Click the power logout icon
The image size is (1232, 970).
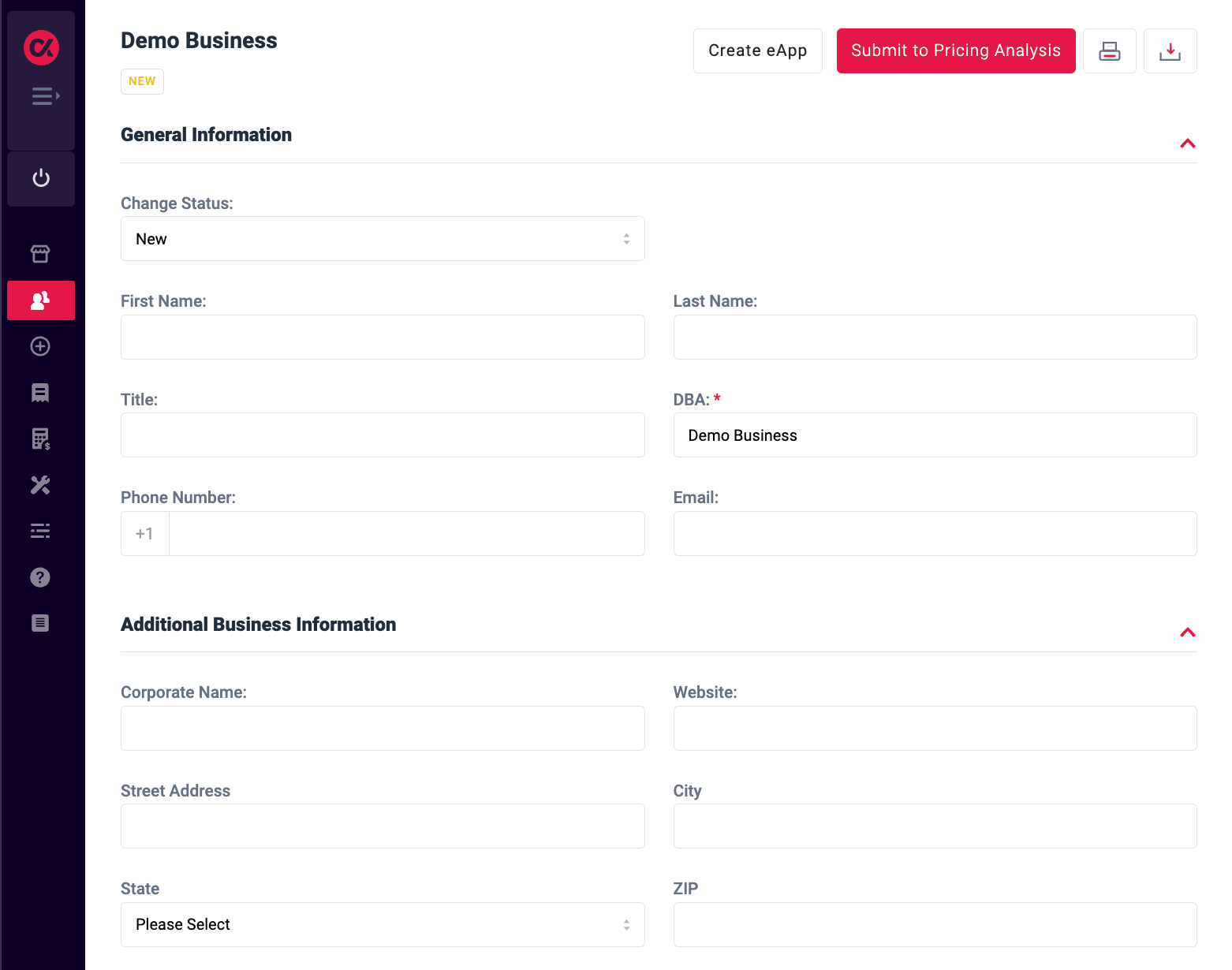pyautogui.click(x=41, y=178)
